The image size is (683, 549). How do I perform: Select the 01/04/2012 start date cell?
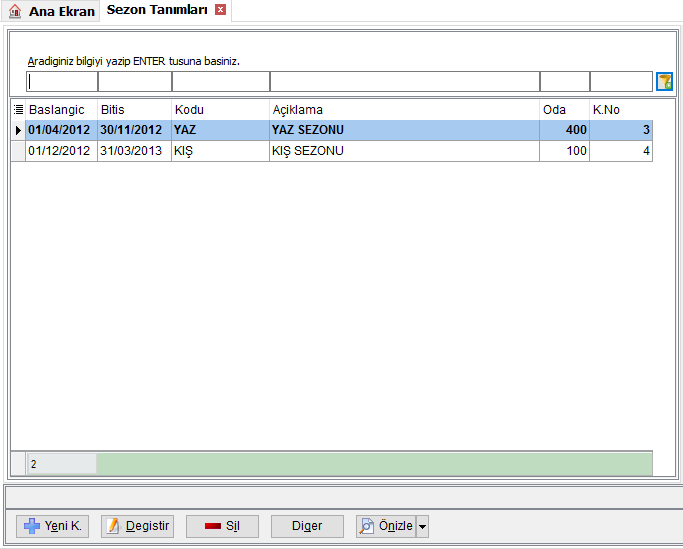(61, 130)
